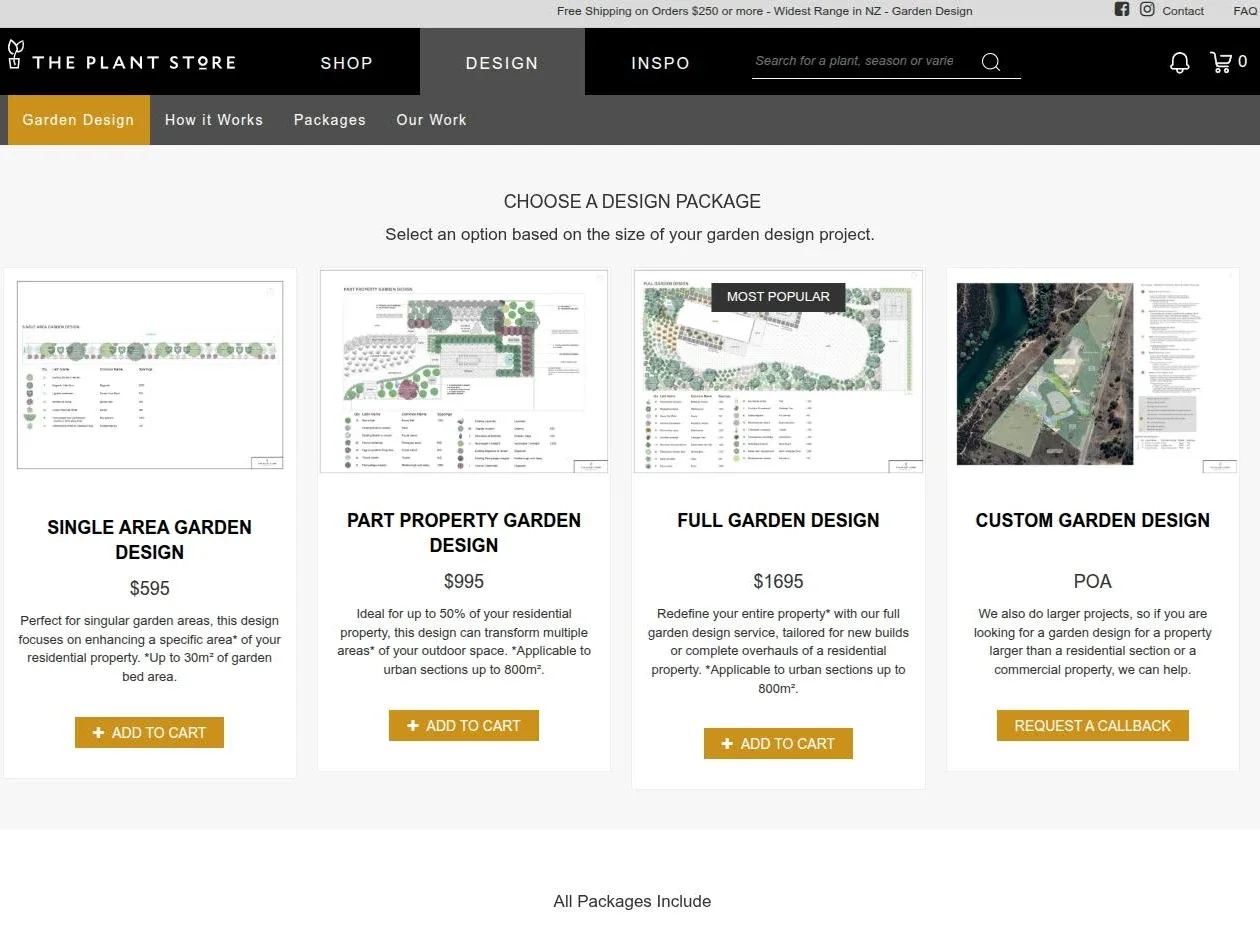1260x944 pixels.
Task: Click the Full Garden Design title
Action: (x=778, y=520)
